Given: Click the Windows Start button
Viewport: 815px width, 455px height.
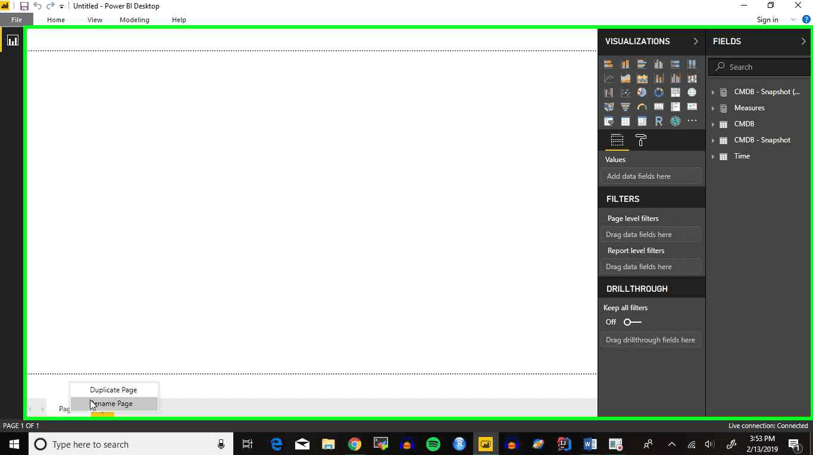Looking at the screenshot, I should (14, 444).
